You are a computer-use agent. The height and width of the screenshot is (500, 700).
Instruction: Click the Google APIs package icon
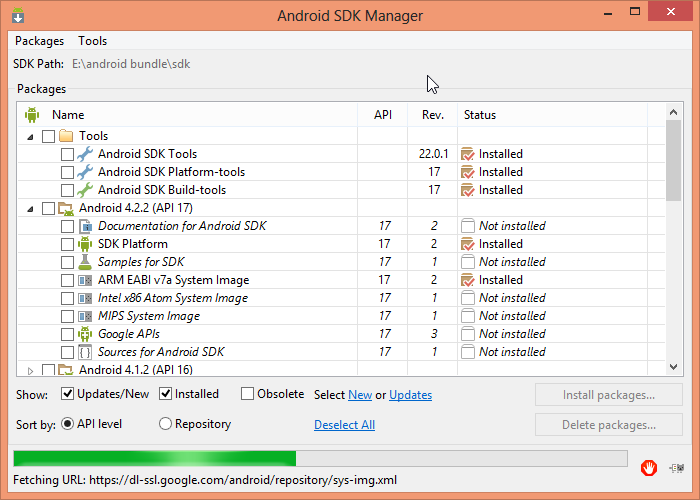click(x=85, y=334)
